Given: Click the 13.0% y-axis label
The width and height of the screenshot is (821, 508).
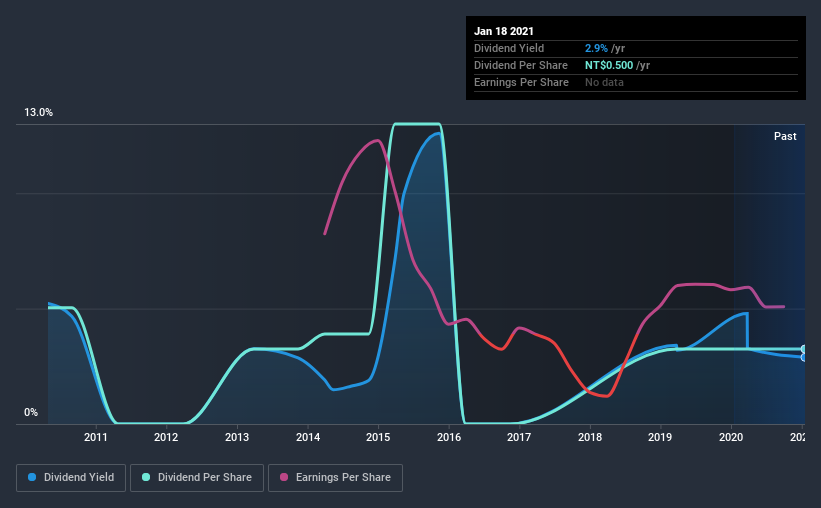Looking at the screenshot, I should click(x=38, y=113).
